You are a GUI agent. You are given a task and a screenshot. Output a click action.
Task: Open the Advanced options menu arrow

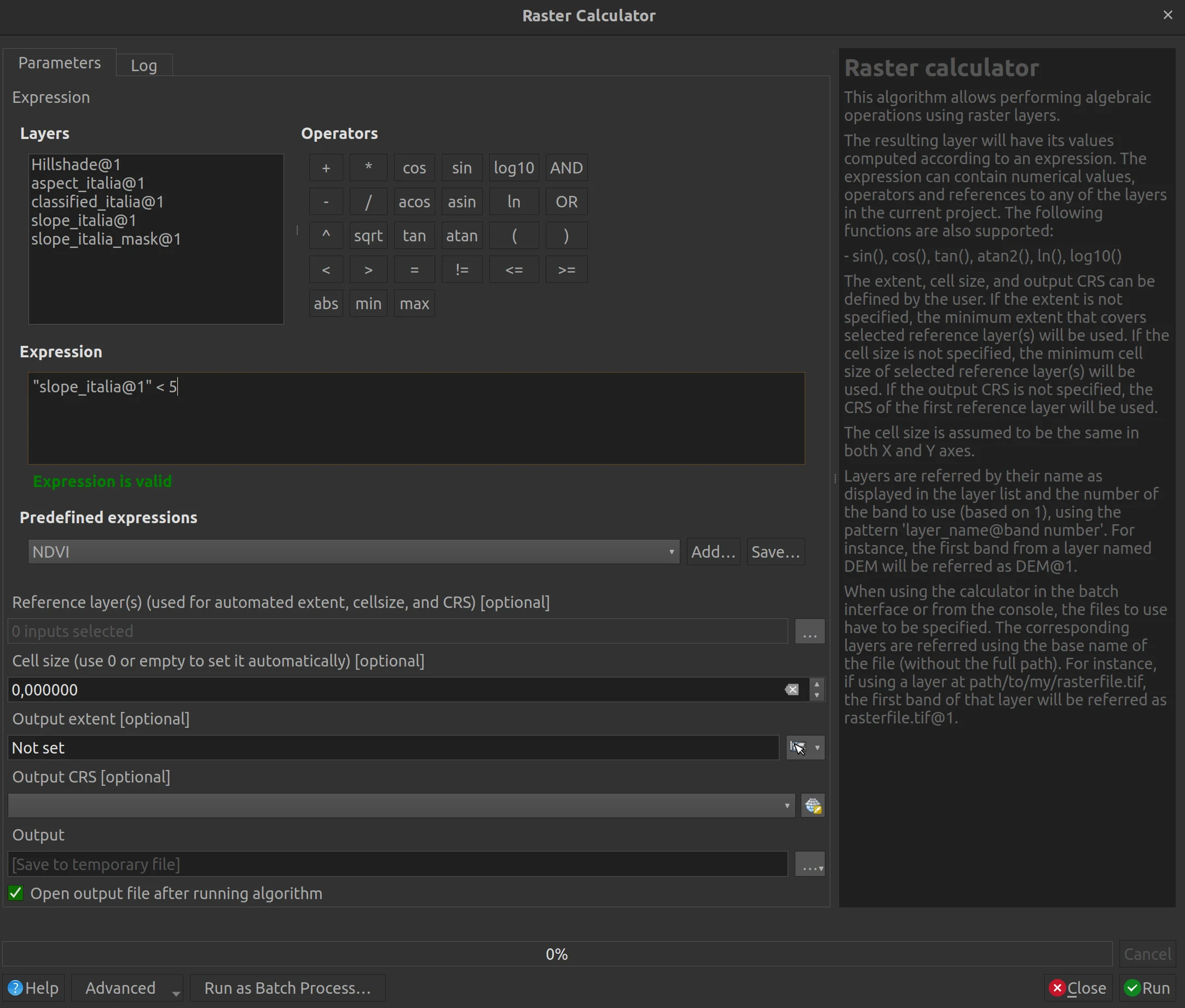click(x=176, y=994)
